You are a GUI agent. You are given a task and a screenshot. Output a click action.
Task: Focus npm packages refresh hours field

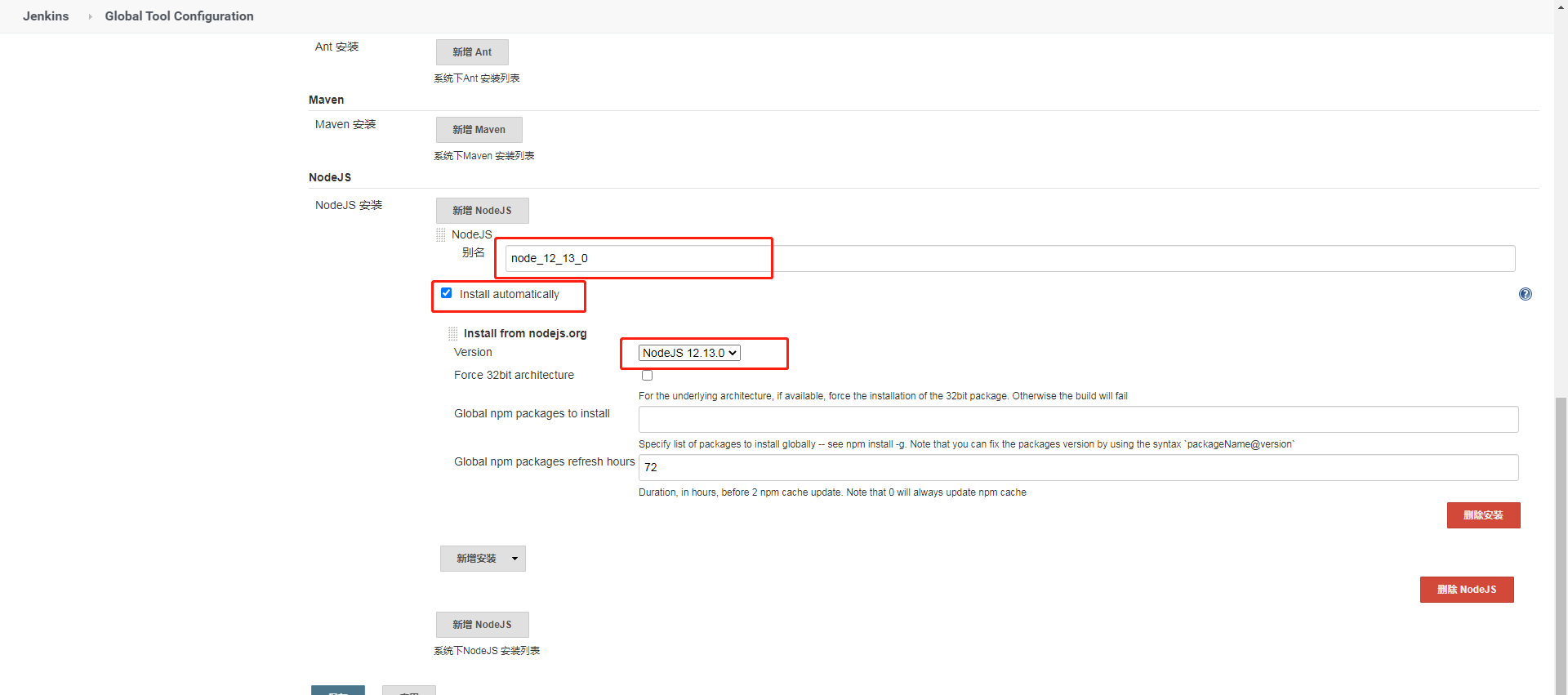coord(1078,467)
